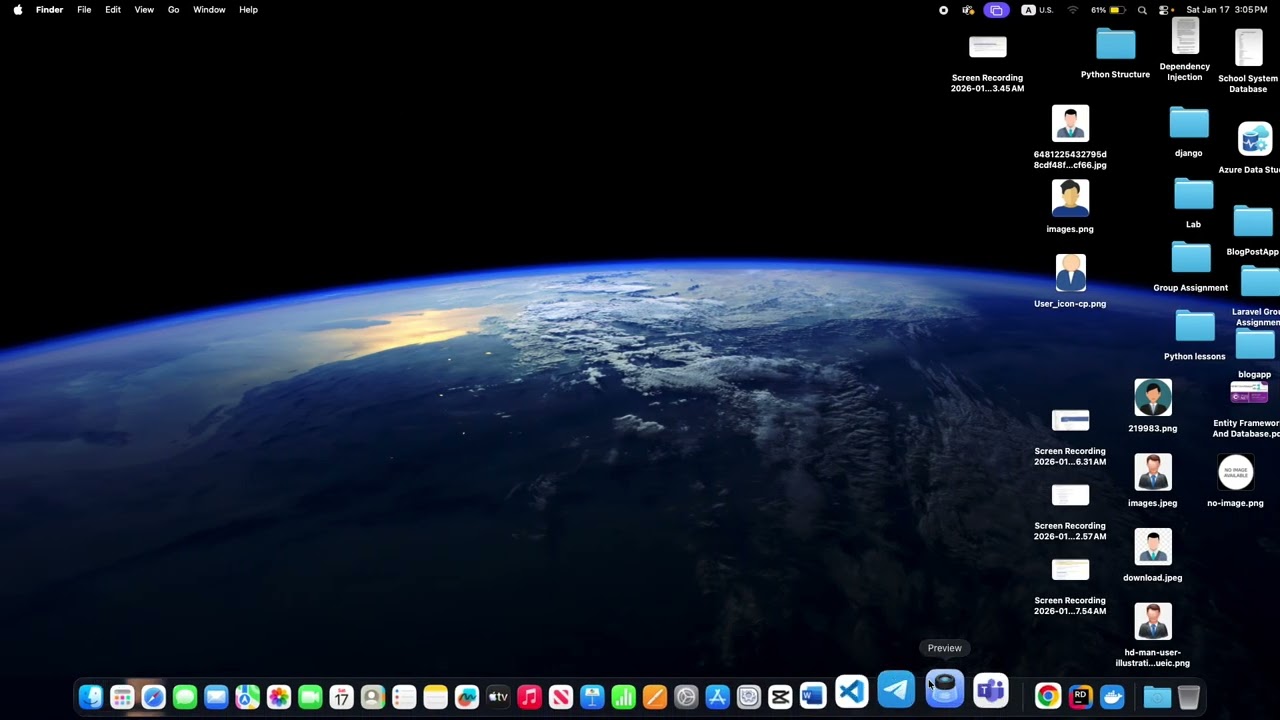Open the Window menu
Image resolution: width=1280 pixels, height=720 pixels.
(209, 10)
